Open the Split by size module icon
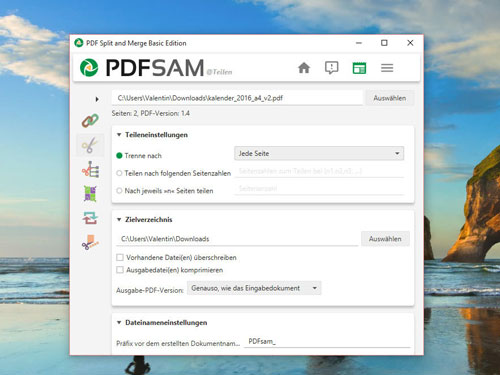The width and height of the screenshot is (500, 375). coord(90,242)
